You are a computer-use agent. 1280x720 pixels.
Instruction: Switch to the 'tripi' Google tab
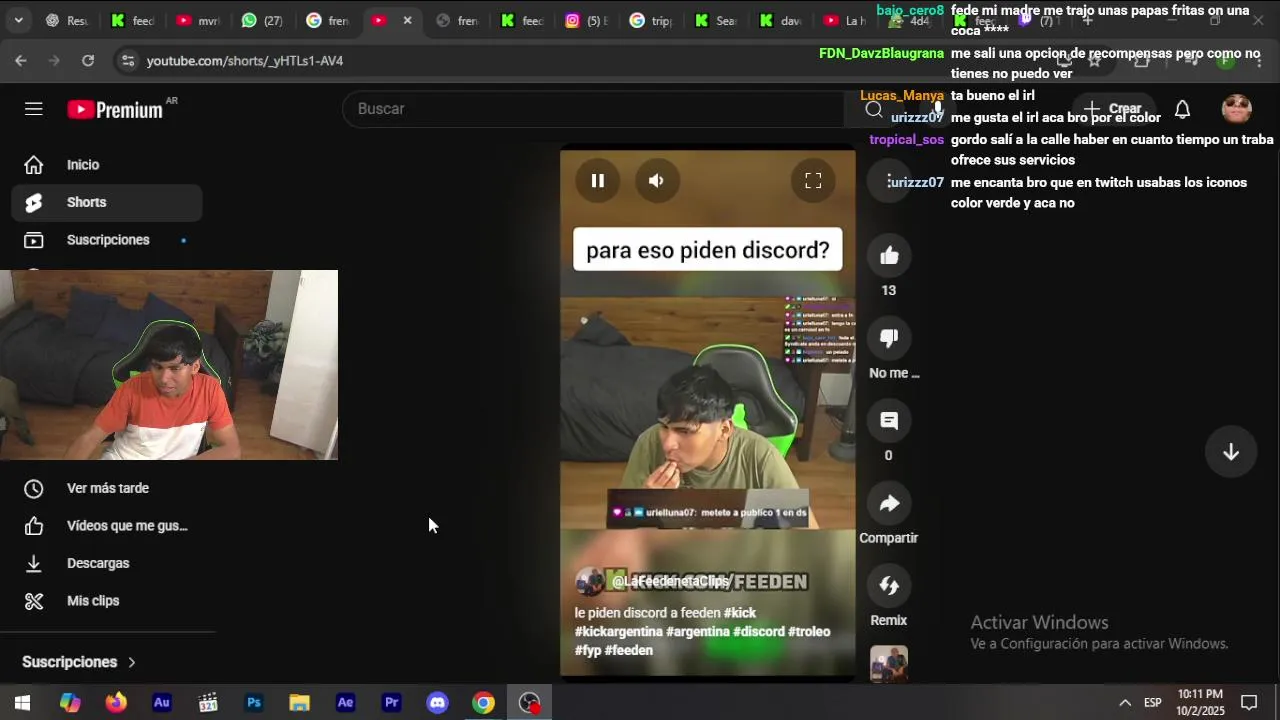(x=651, y=20)
